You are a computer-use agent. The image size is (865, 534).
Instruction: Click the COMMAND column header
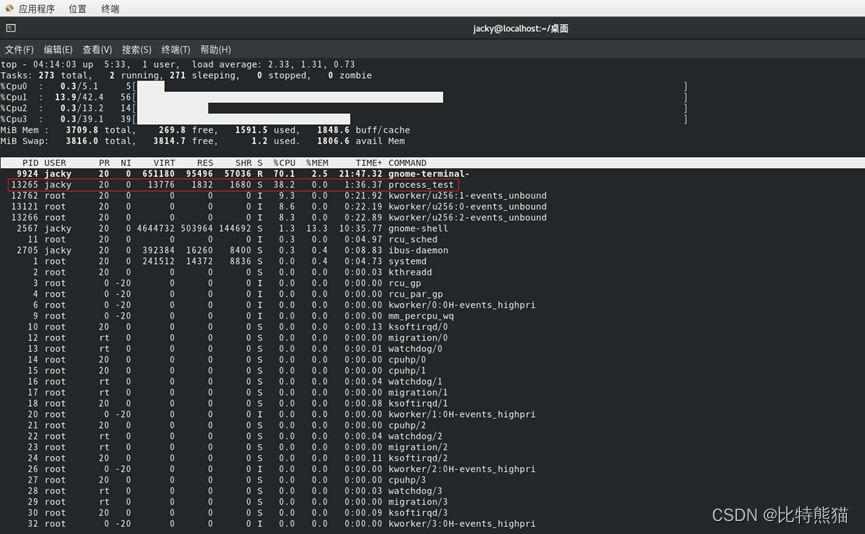[x=407, y=163]
